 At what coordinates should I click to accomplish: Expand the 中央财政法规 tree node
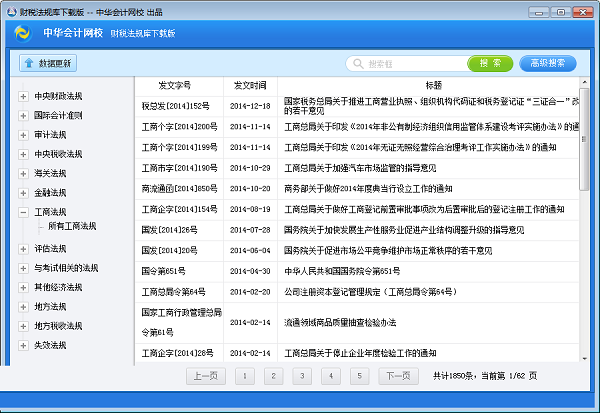pyautogui.click(x=23, y=96)
